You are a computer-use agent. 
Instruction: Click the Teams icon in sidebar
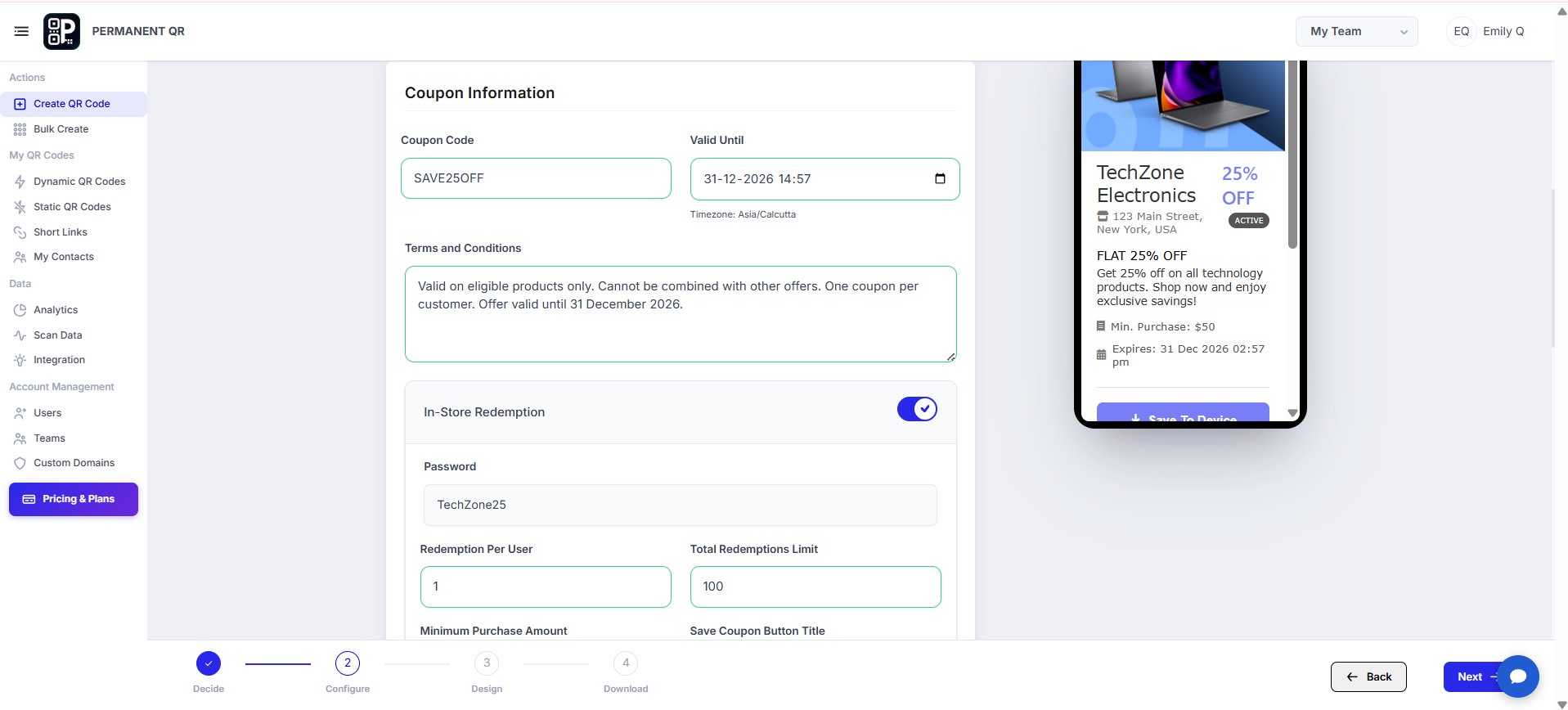pyautogui.click(x=20, y=438)
